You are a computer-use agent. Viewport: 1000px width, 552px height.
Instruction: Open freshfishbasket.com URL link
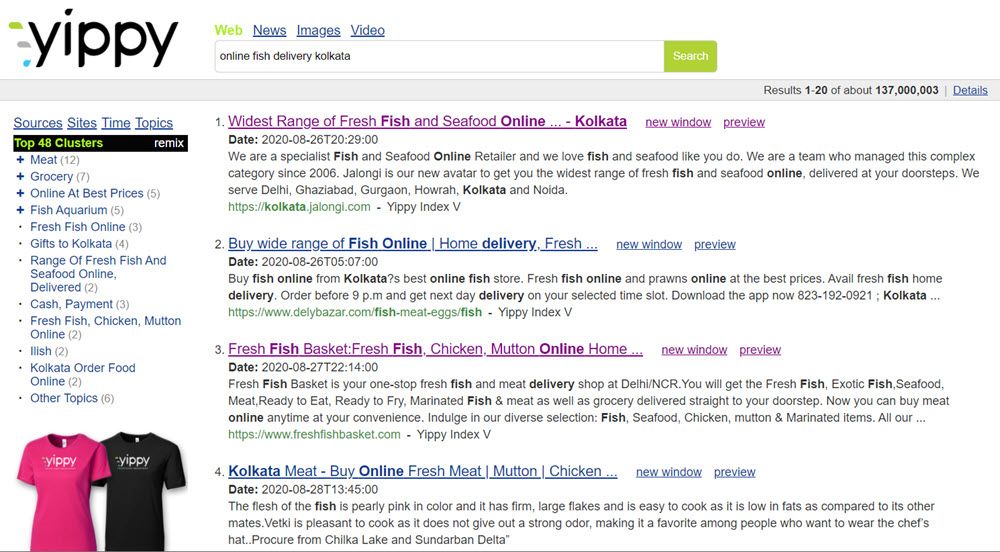314,435
